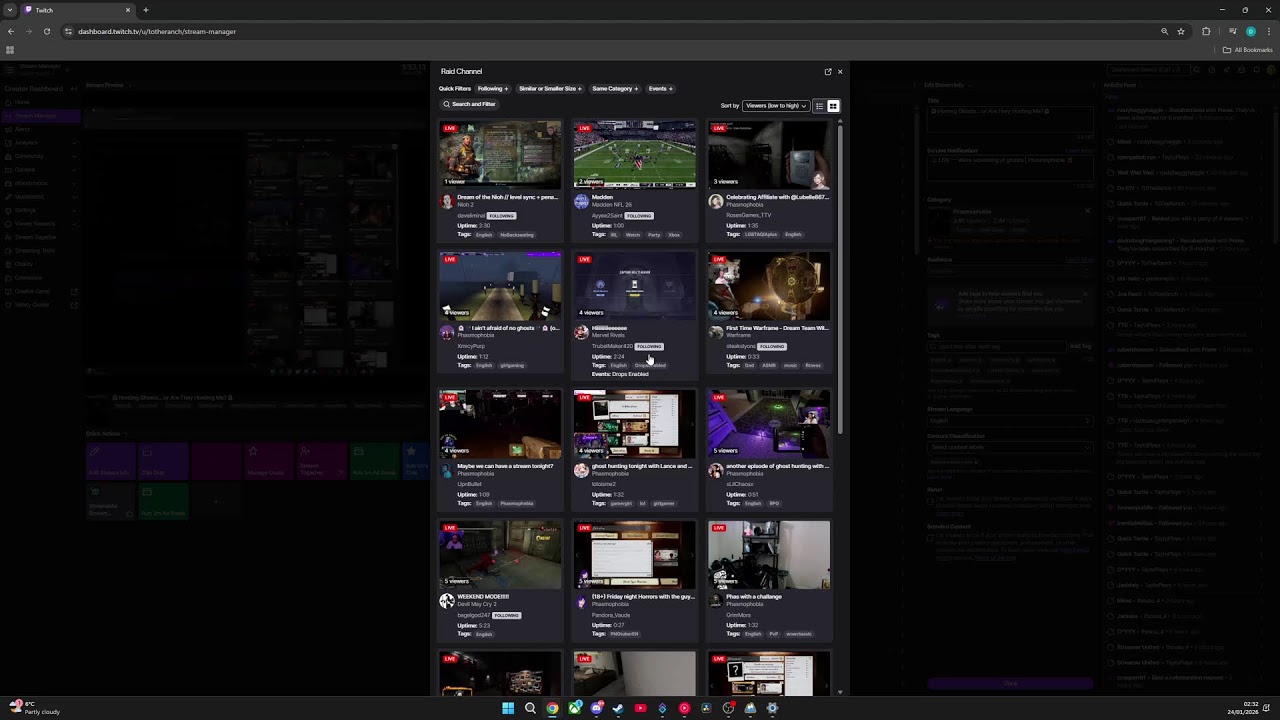Screen dimensions: 1280x720
Task: Open the Chrome tab search dropdown
Action: tap(10, 10)
